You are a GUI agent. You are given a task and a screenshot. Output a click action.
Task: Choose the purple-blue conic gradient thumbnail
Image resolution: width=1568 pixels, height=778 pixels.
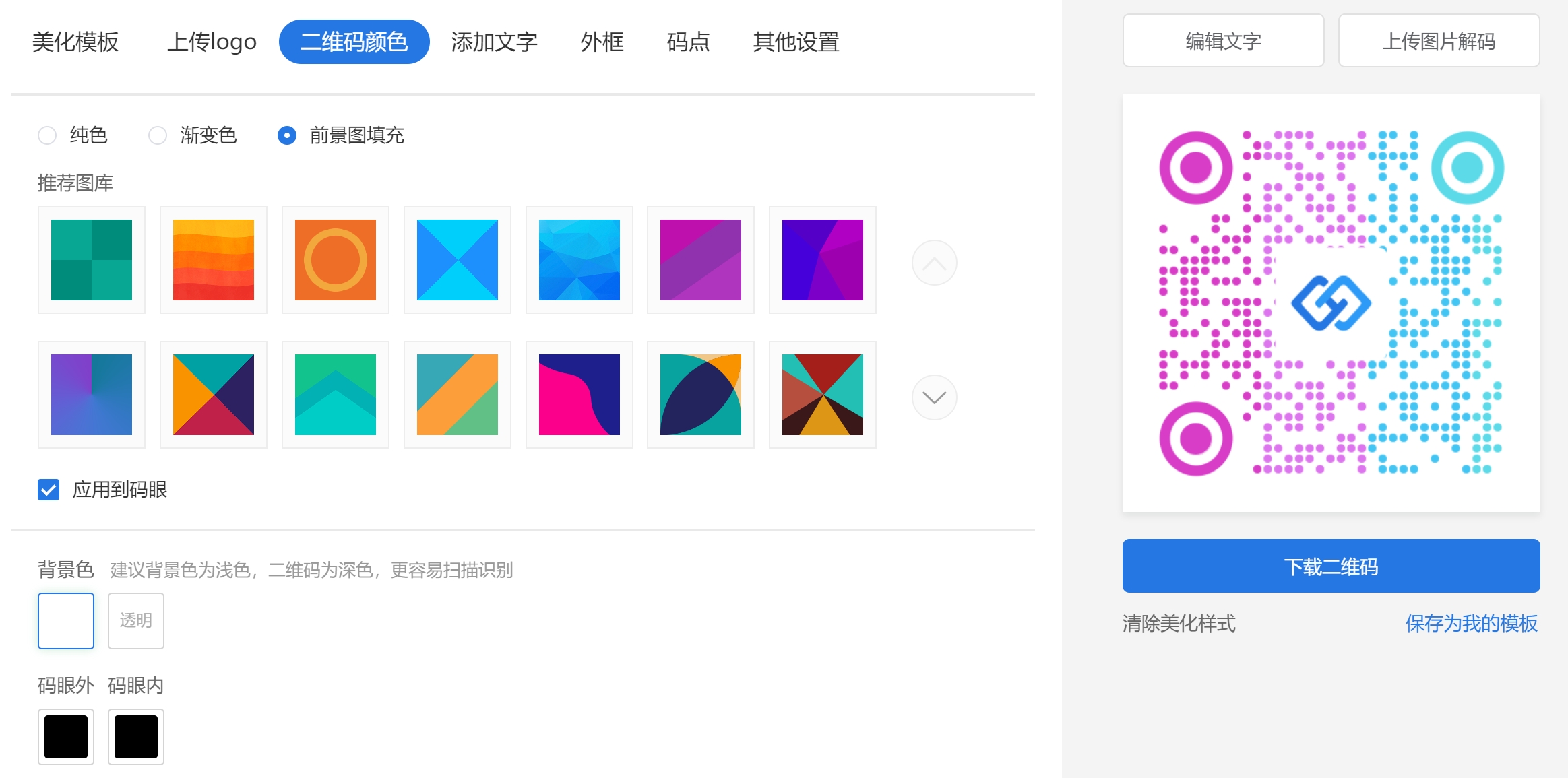click(92, 395)
